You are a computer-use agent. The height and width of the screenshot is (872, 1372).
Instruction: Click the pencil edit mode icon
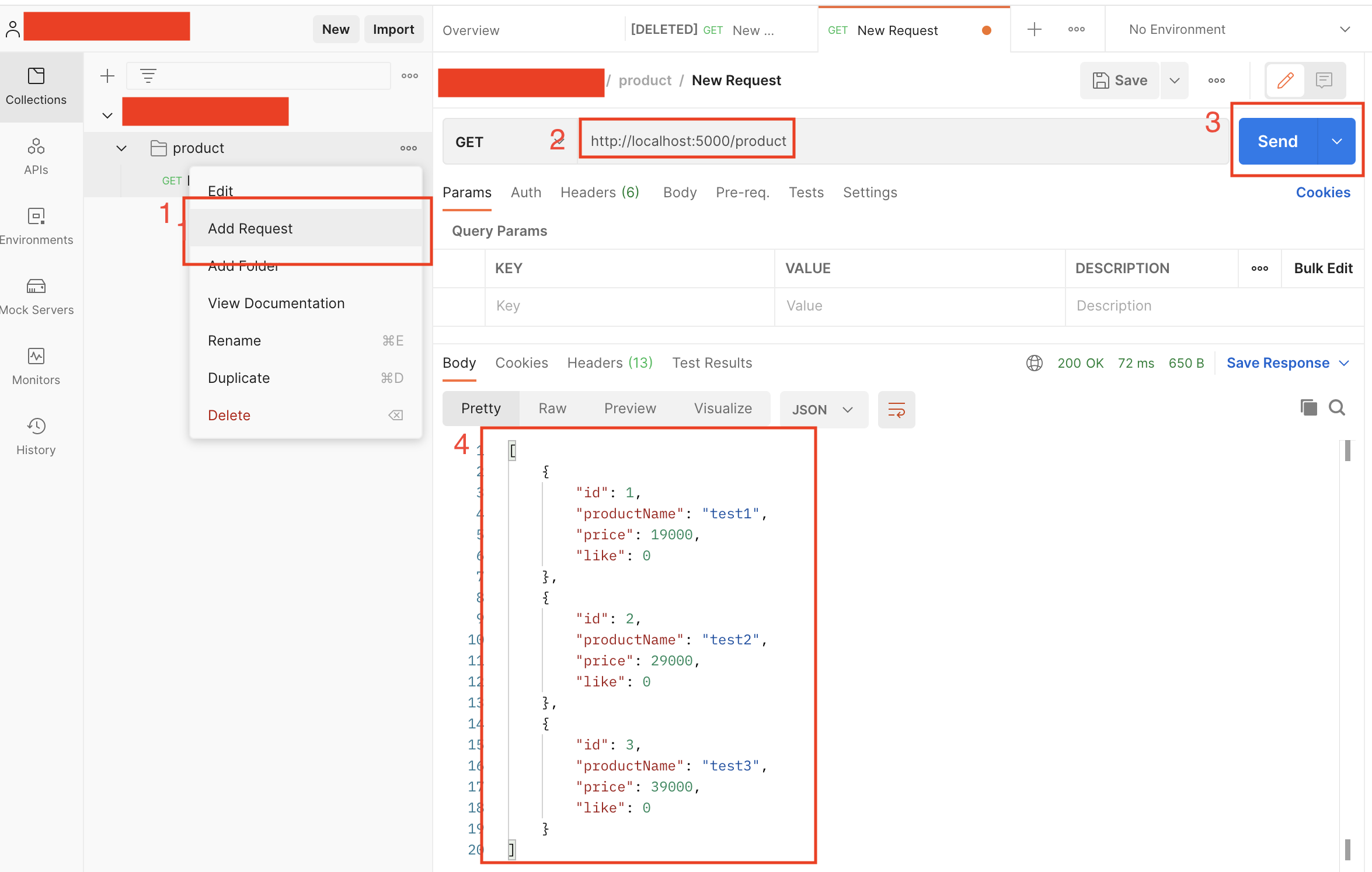[x=1285, y=80]
